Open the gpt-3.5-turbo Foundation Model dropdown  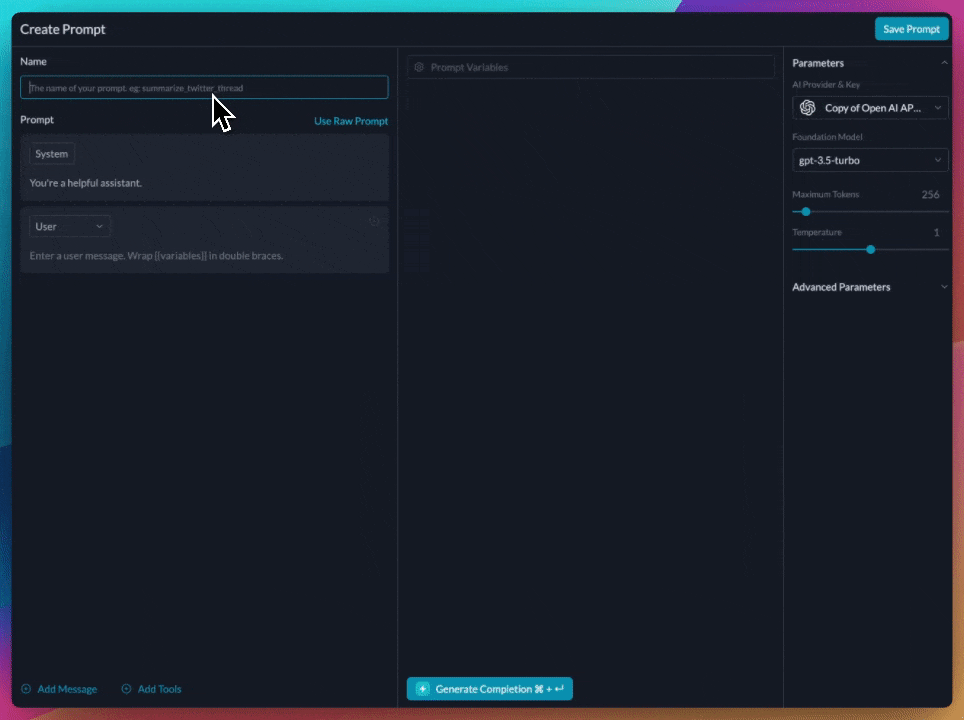click(x=870, y=160)
